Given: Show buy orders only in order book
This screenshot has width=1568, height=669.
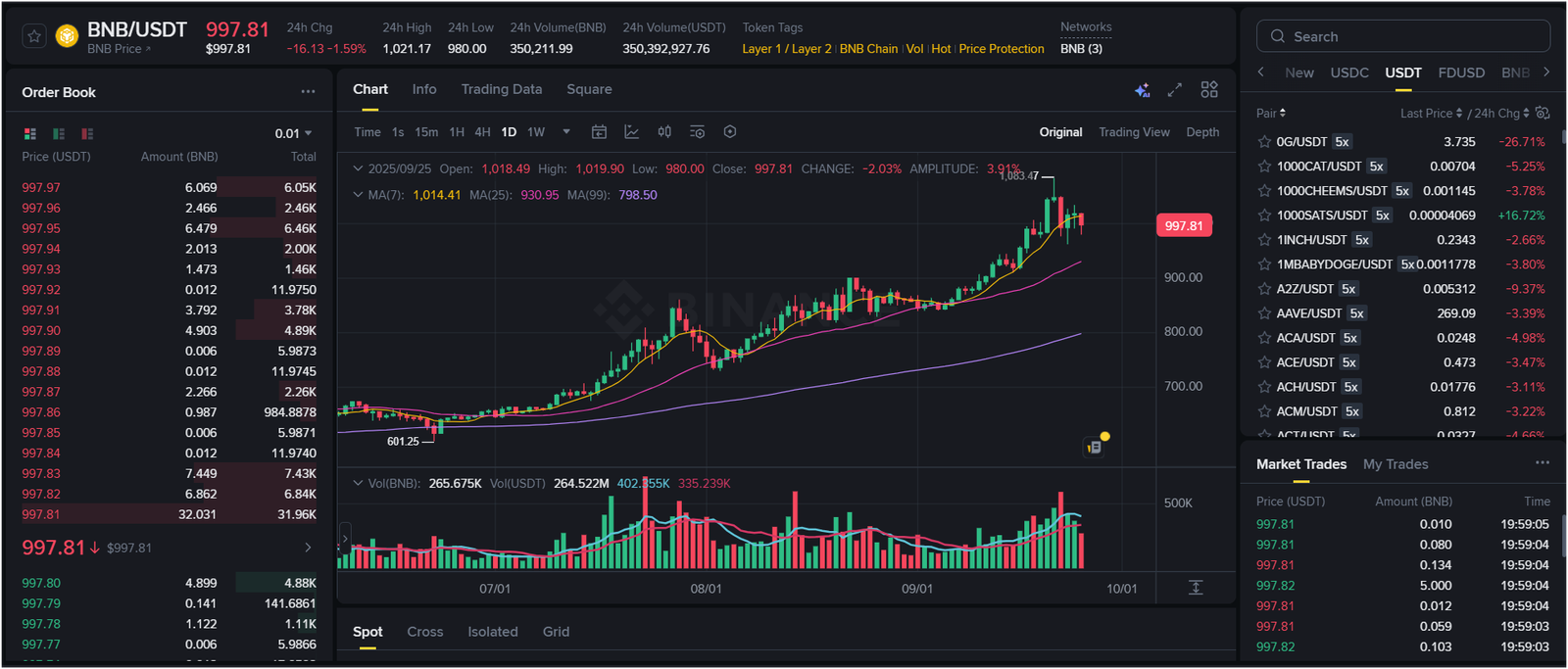Looking at the screenshot, I should (59, 133).
